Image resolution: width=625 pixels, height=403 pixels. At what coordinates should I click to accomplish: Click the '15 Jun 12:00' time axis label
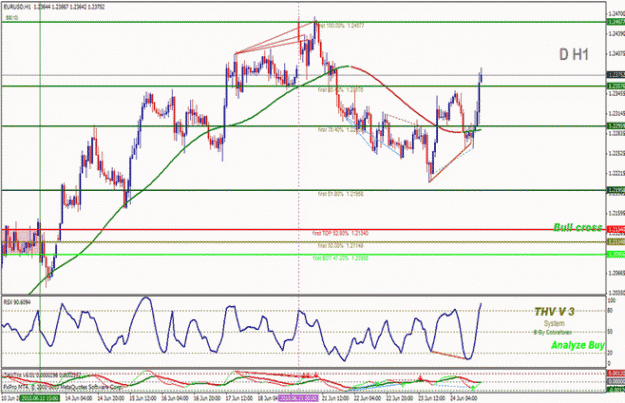coord(142,398)
